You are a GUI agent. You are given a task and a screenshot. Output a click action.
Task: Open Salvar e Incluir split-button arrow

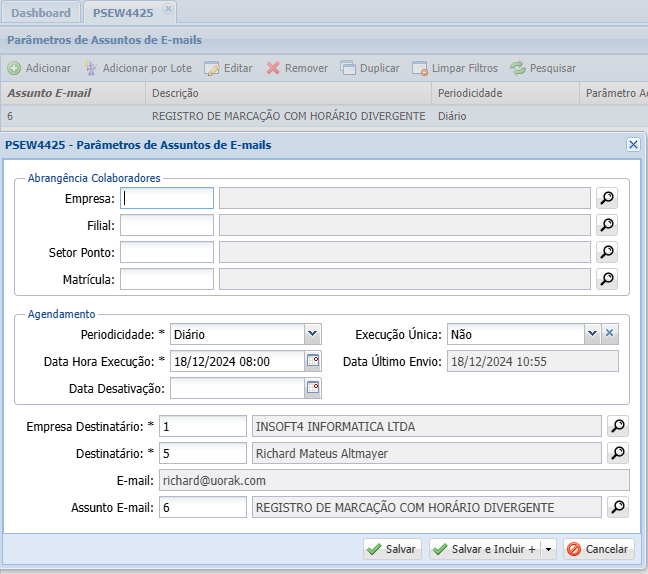[548, 549]
